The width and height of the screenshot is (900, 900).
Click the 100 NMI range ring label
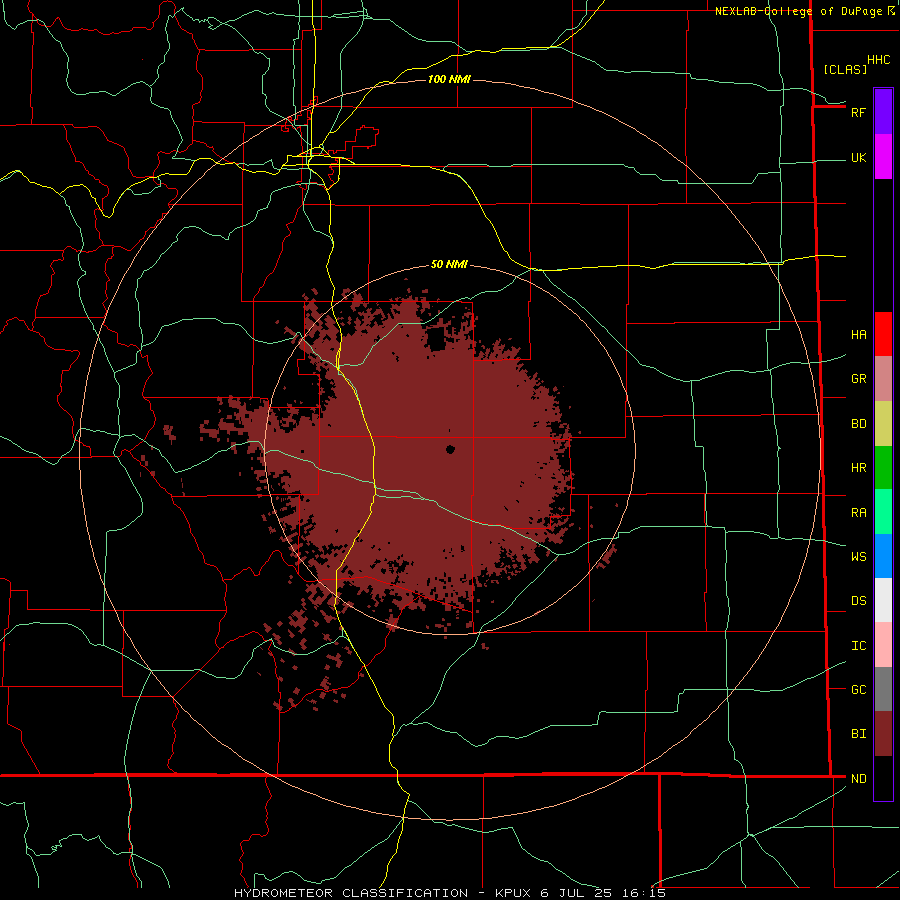(x=449, y=79)
